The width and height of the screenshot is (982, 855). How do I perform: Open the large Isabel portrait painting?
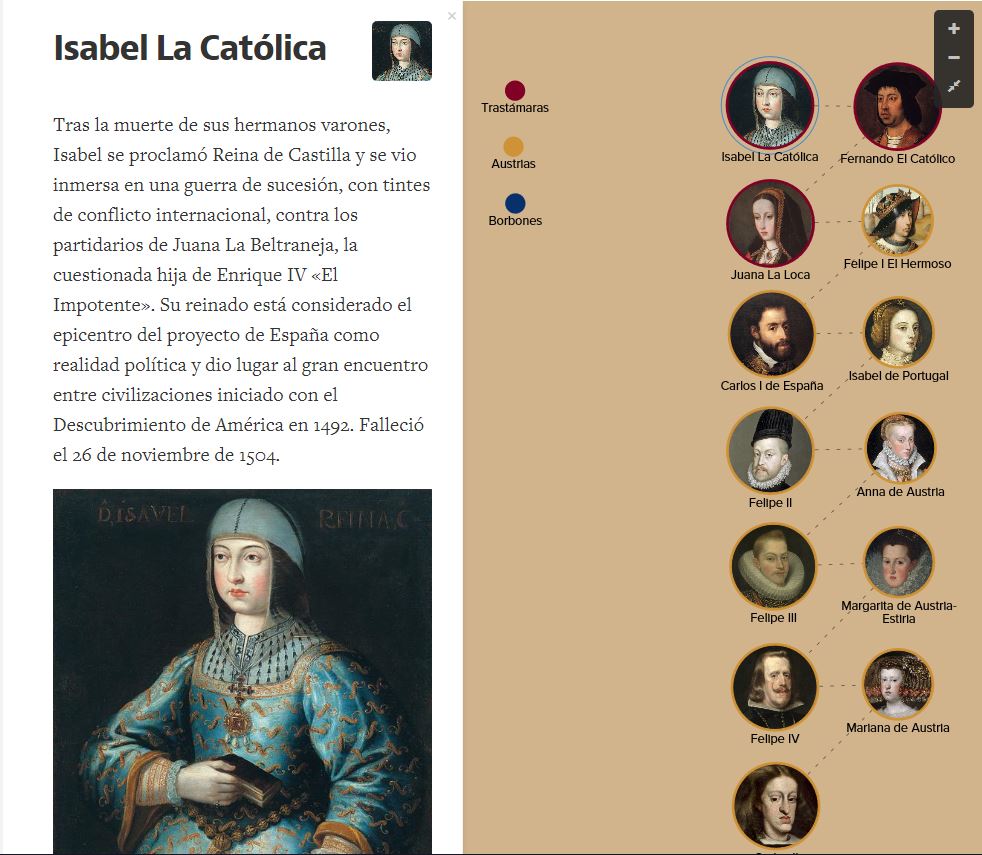pyautogui.click(x=242, y=671)
